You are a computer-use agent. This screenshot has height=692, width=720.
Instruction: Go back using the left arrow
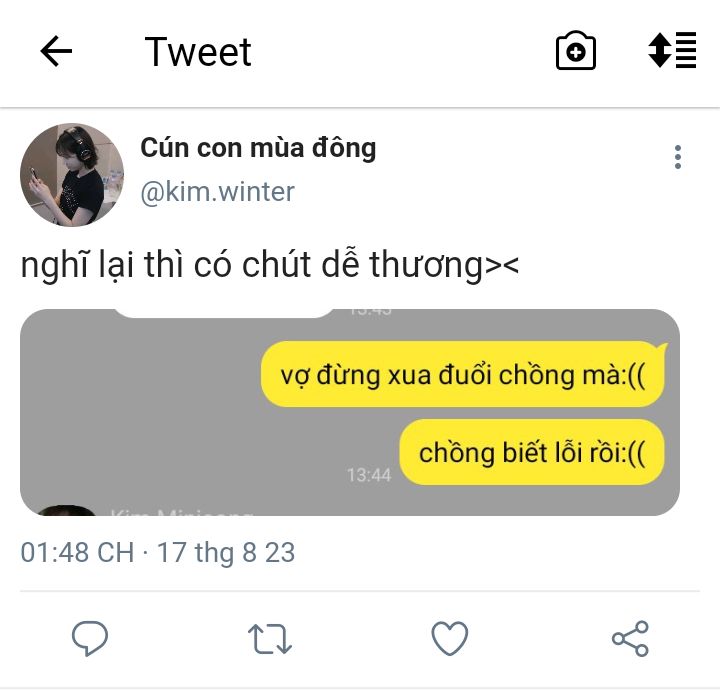(56, 51)
